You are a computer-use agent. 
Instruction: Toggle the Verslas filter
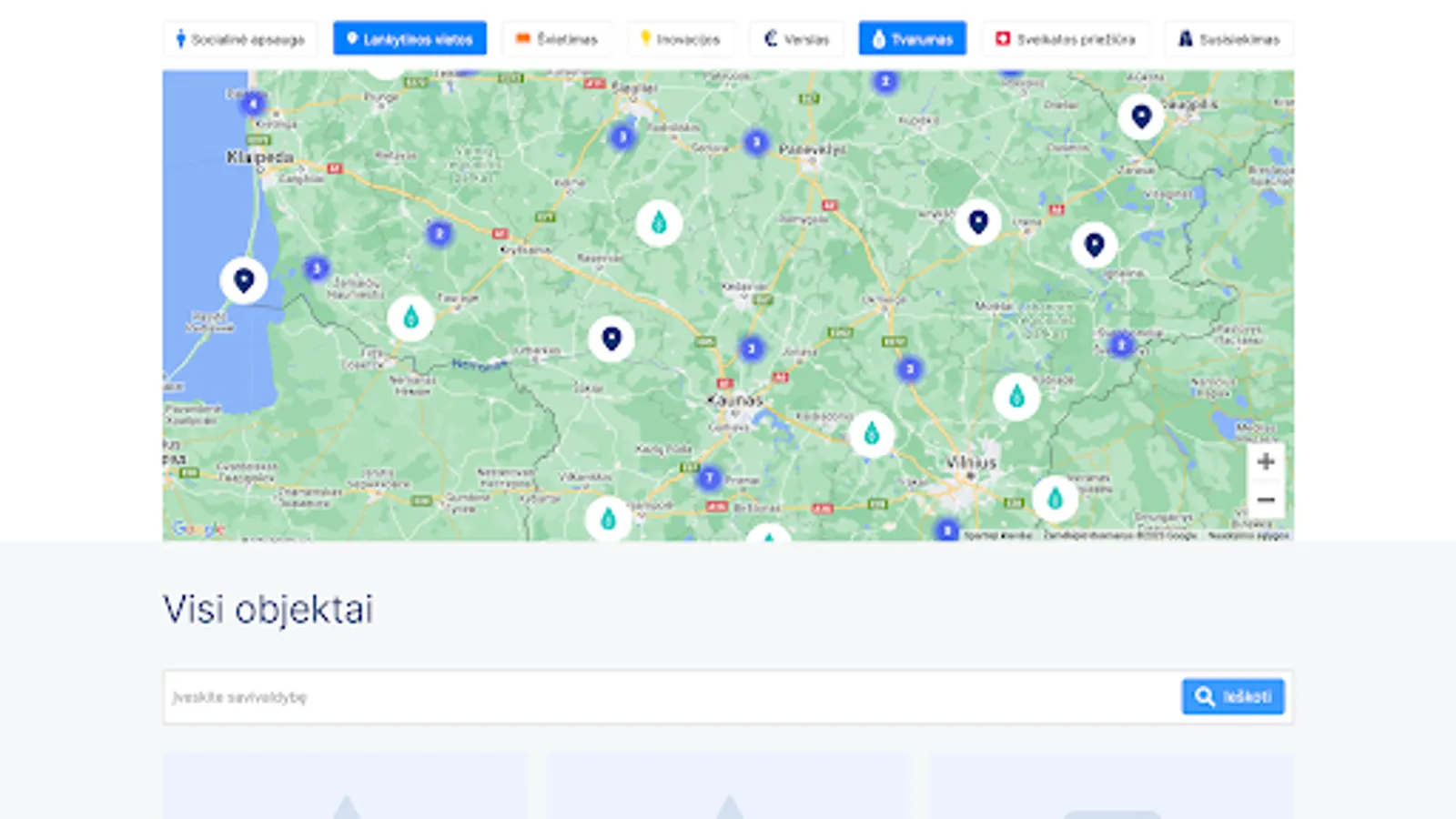(796, 39)
